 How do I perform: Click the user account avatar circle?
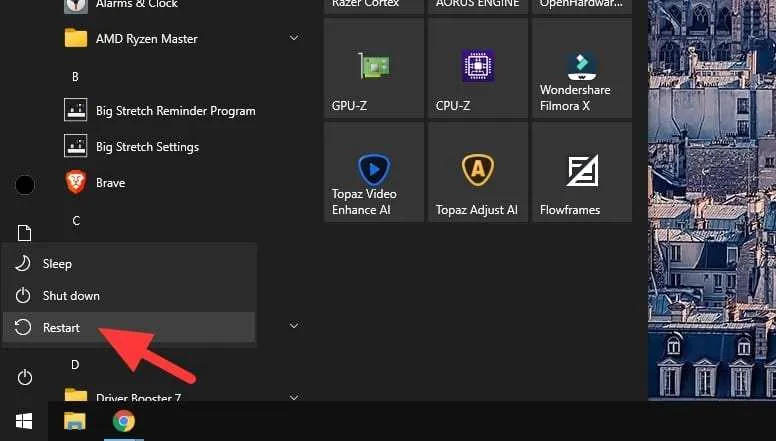coord(25,185)
